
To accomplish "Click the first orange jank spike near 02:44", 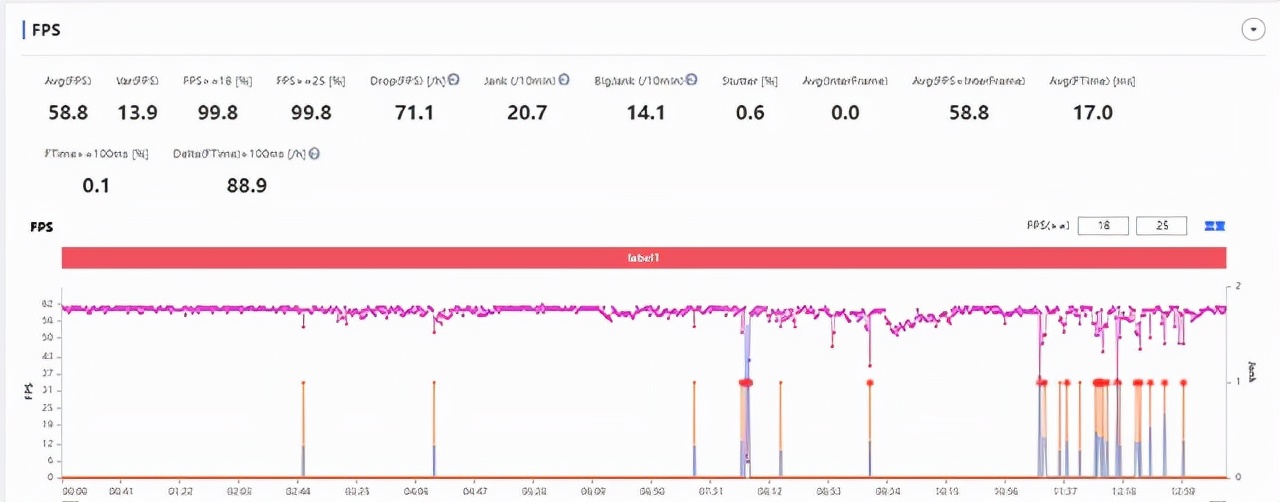I will pos(303,428).
